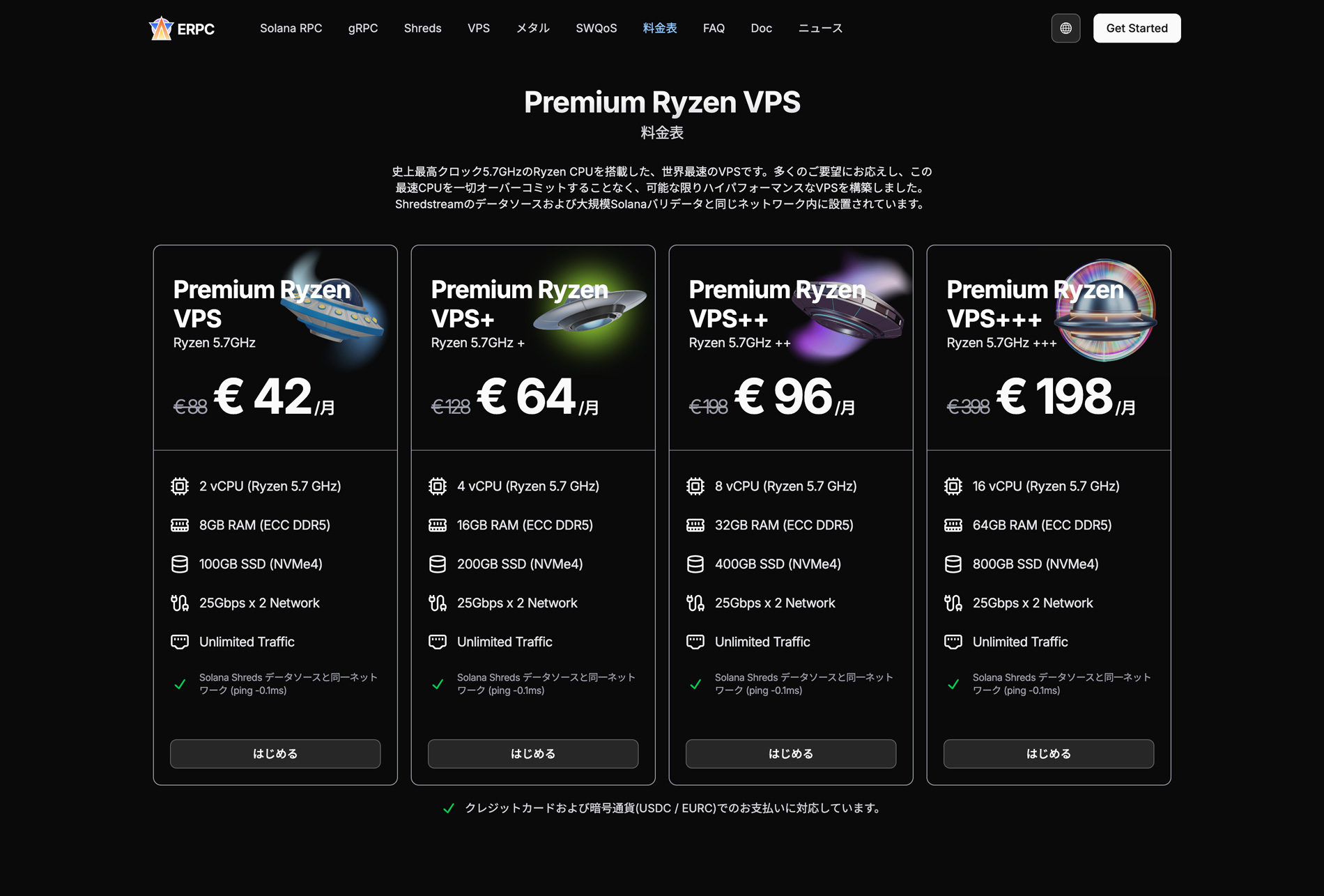Click the checkmark next to payment information text
Viewport: 1324px width, 896px height.
tap(449, 808)
